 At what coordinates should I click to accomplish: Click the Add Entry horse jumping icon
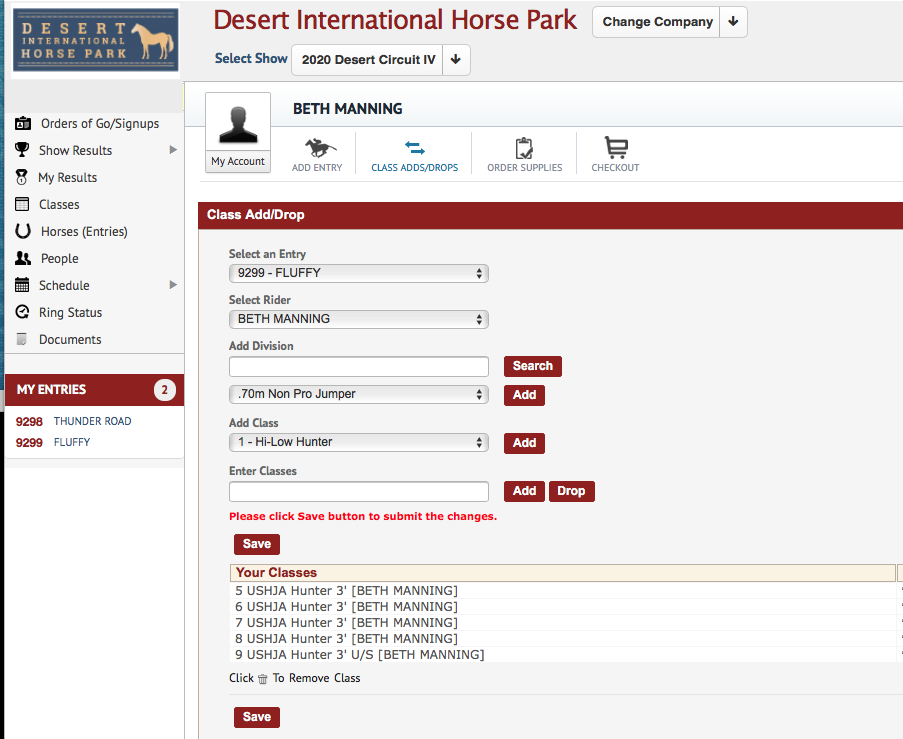click(320, 147)
